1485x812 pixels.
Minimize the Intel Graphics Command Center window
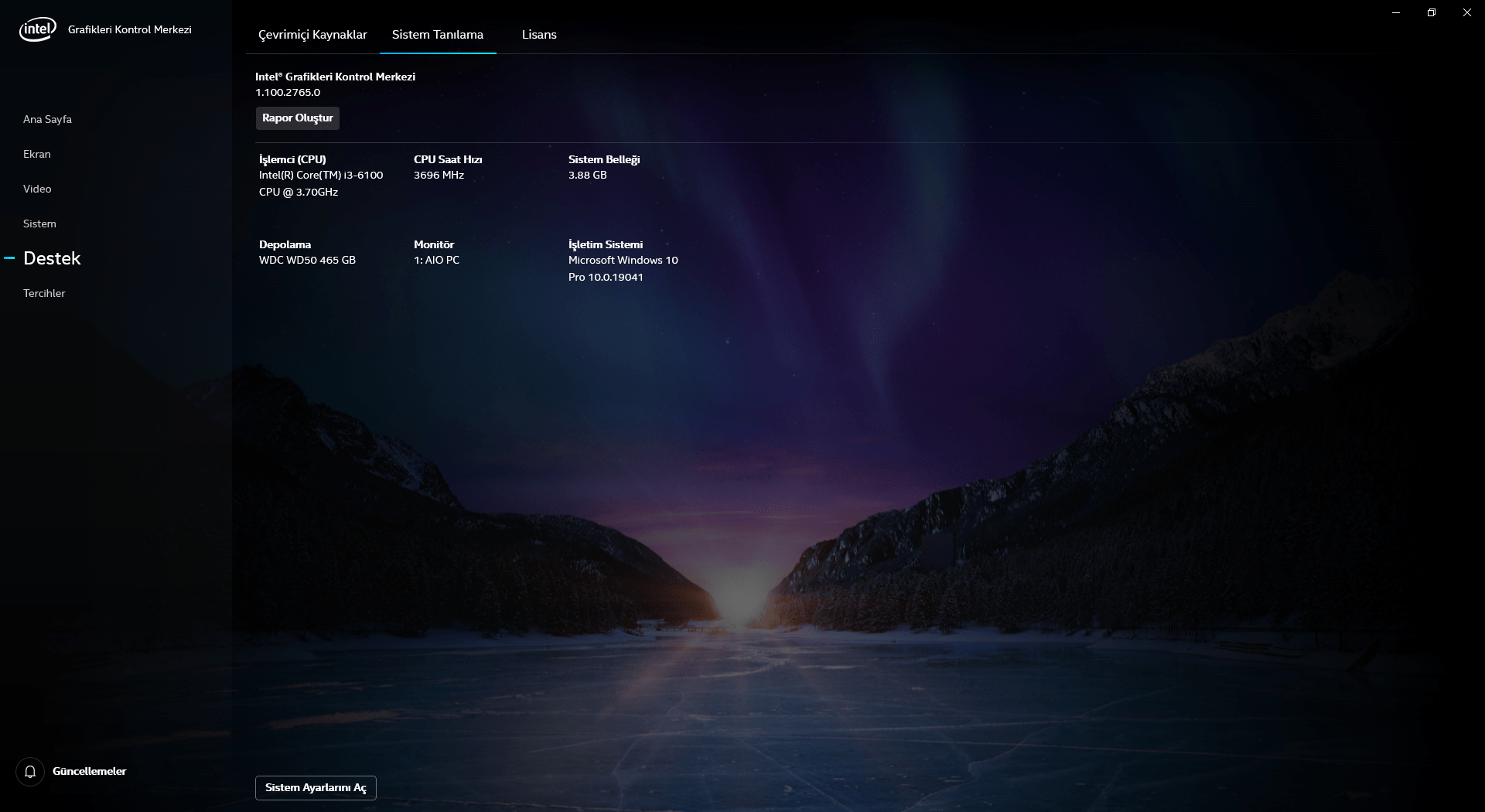pos(1396,12)
